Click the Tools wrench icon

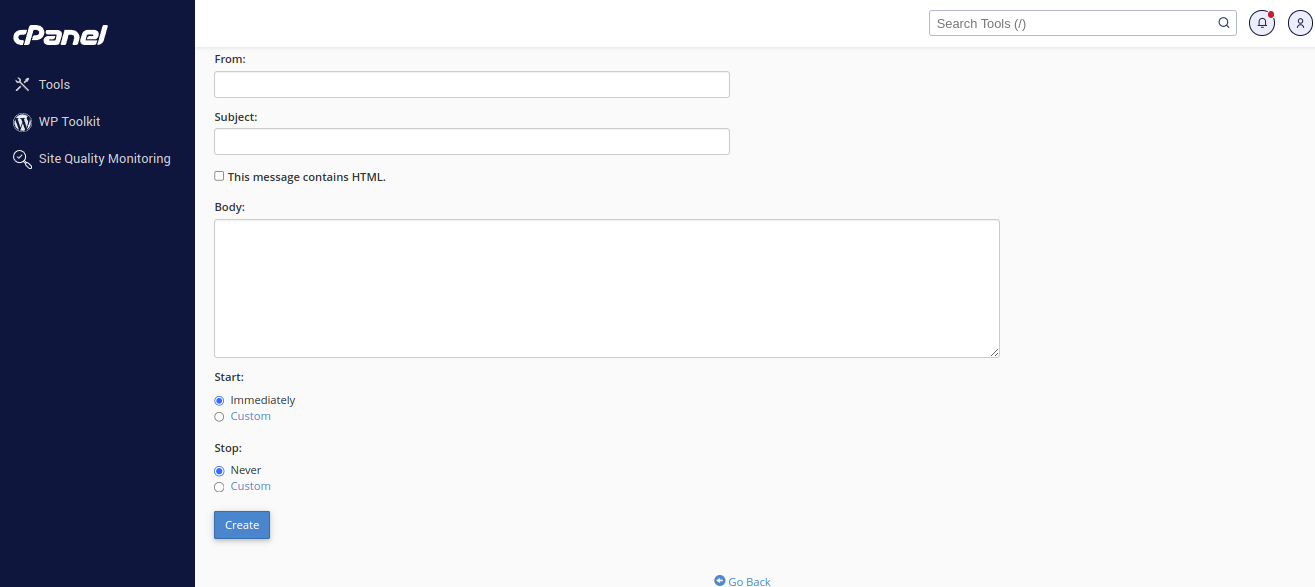[22, 85]
